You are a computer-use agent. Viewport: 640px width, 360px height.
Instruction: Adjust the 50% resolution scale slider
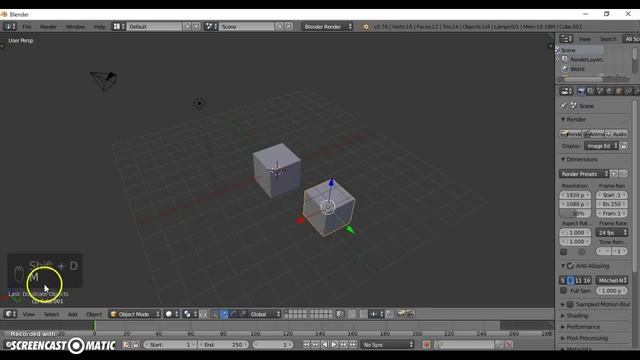click(x=575, y=213)
